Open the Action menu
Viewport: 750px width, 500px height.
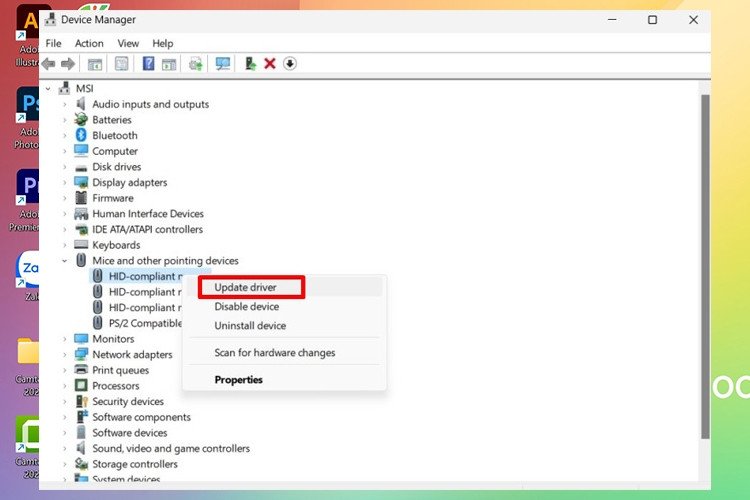click(89, 44)
